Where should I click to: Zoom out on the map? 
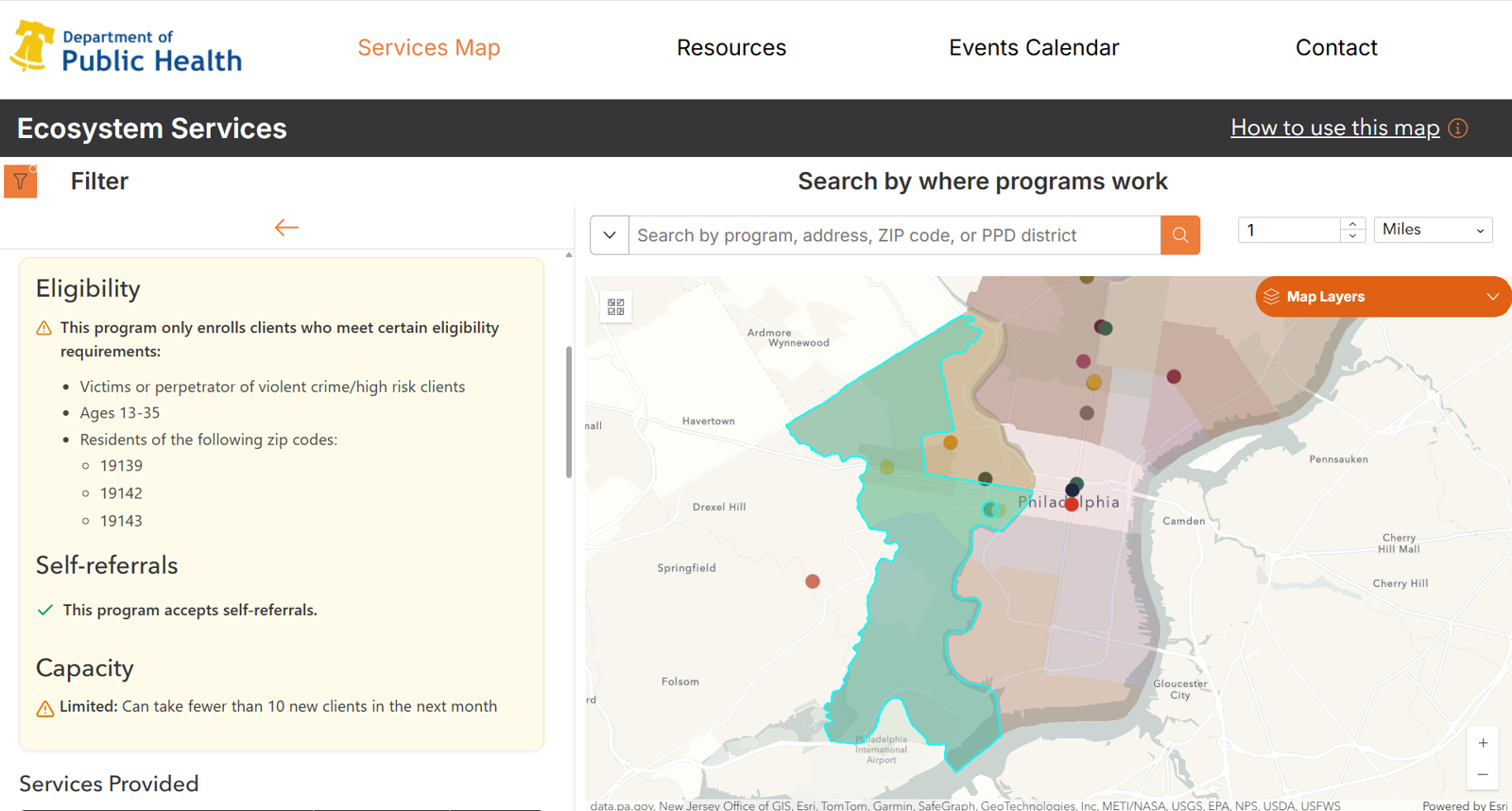[1483, 775]
